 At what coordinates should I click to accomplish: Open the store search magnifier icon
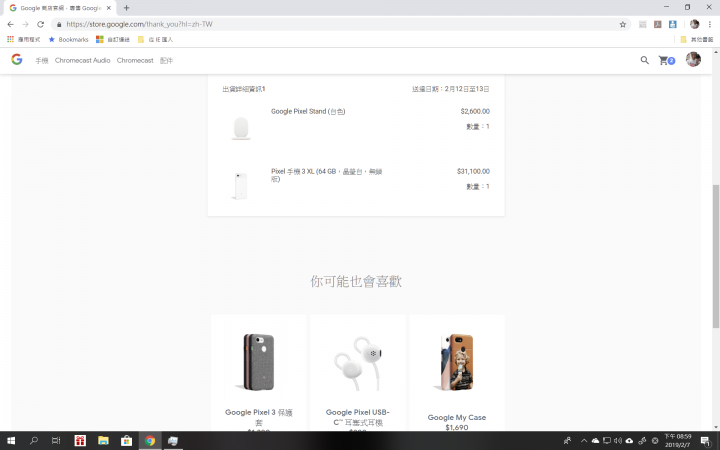point(645,60)
